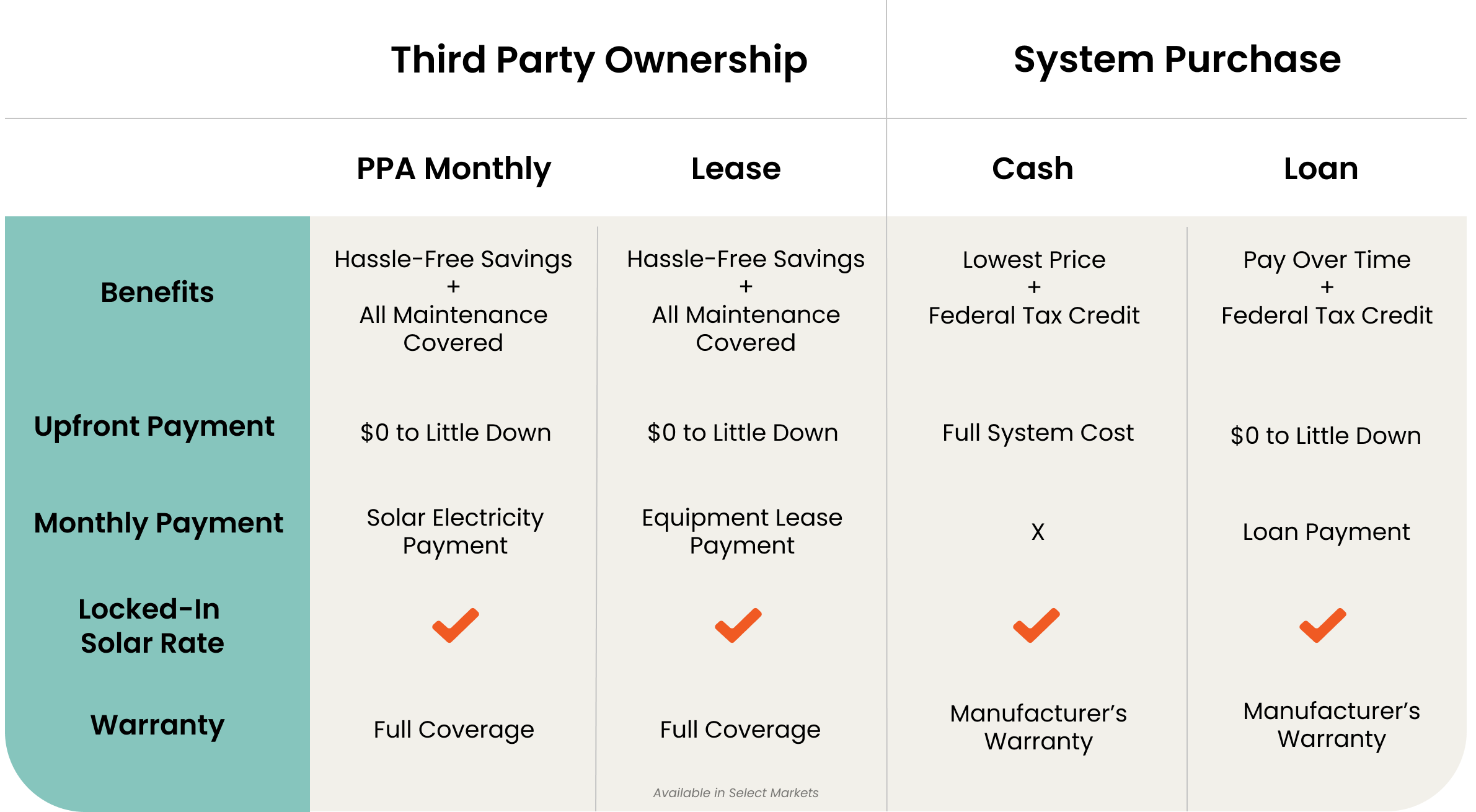The width and height of the screenshot is (1476, 812).
Task: Select the System Purchase heading
Action: pyautogui.click(x=1177, y=60)
